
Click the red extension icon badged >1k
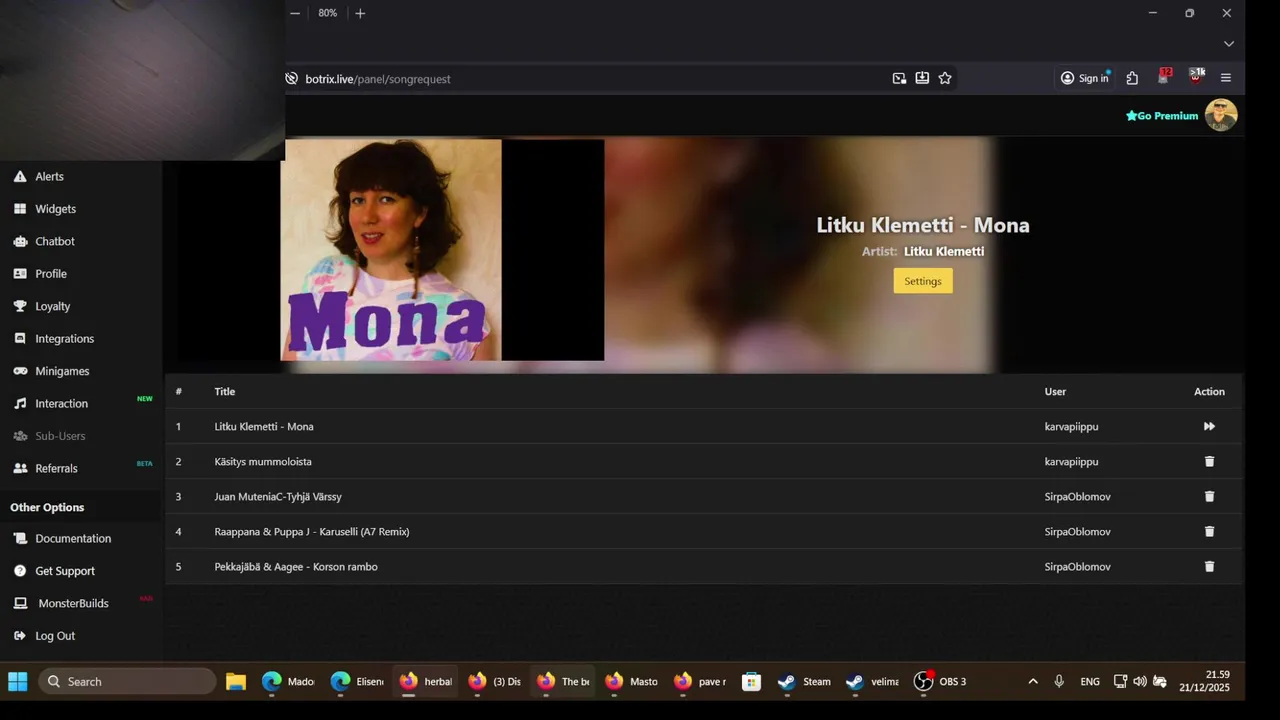(1196, 77)
